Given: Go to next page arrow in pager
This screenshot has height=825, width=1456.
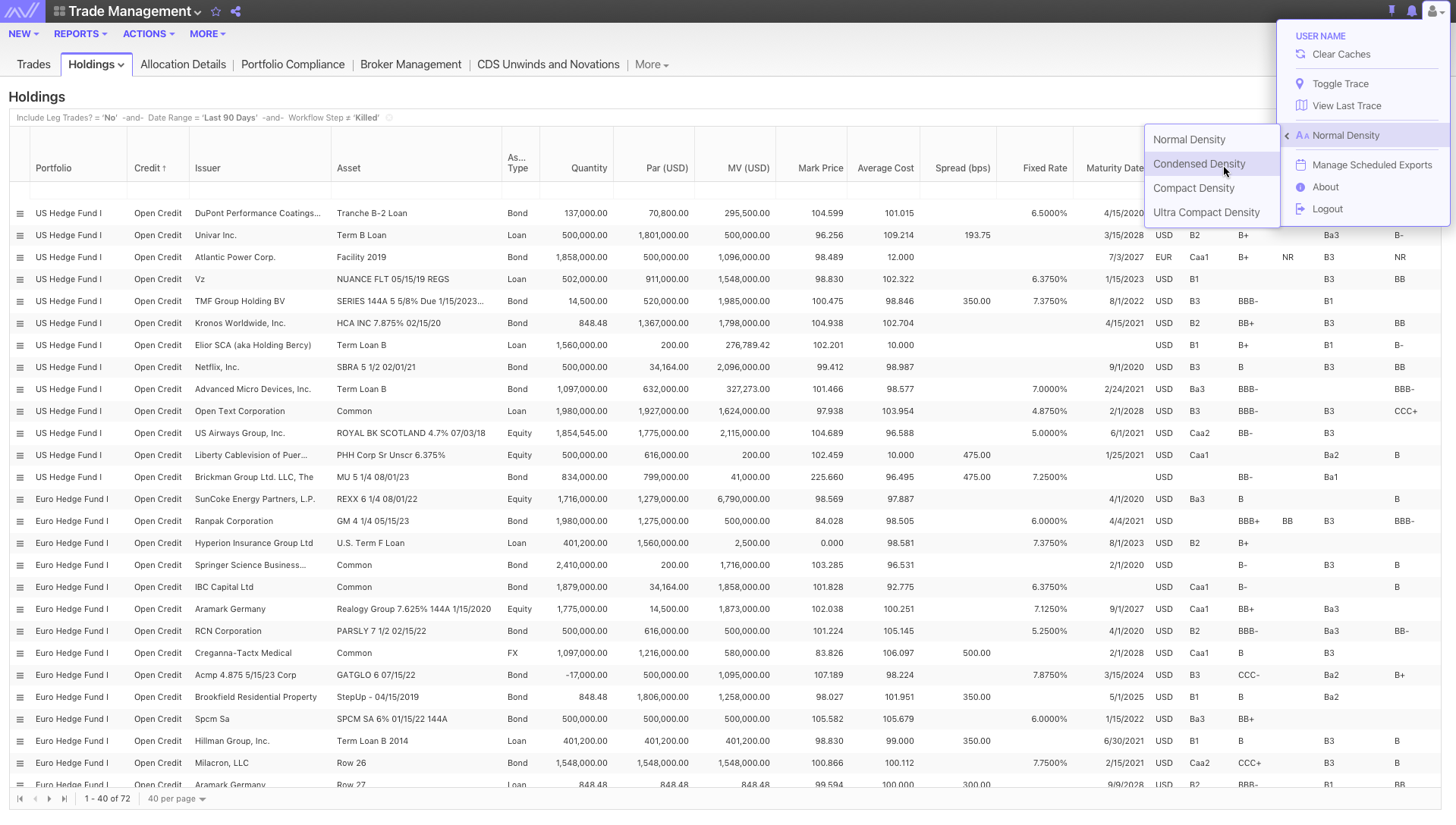Looking at the screenshot, I should coord(49,798).
